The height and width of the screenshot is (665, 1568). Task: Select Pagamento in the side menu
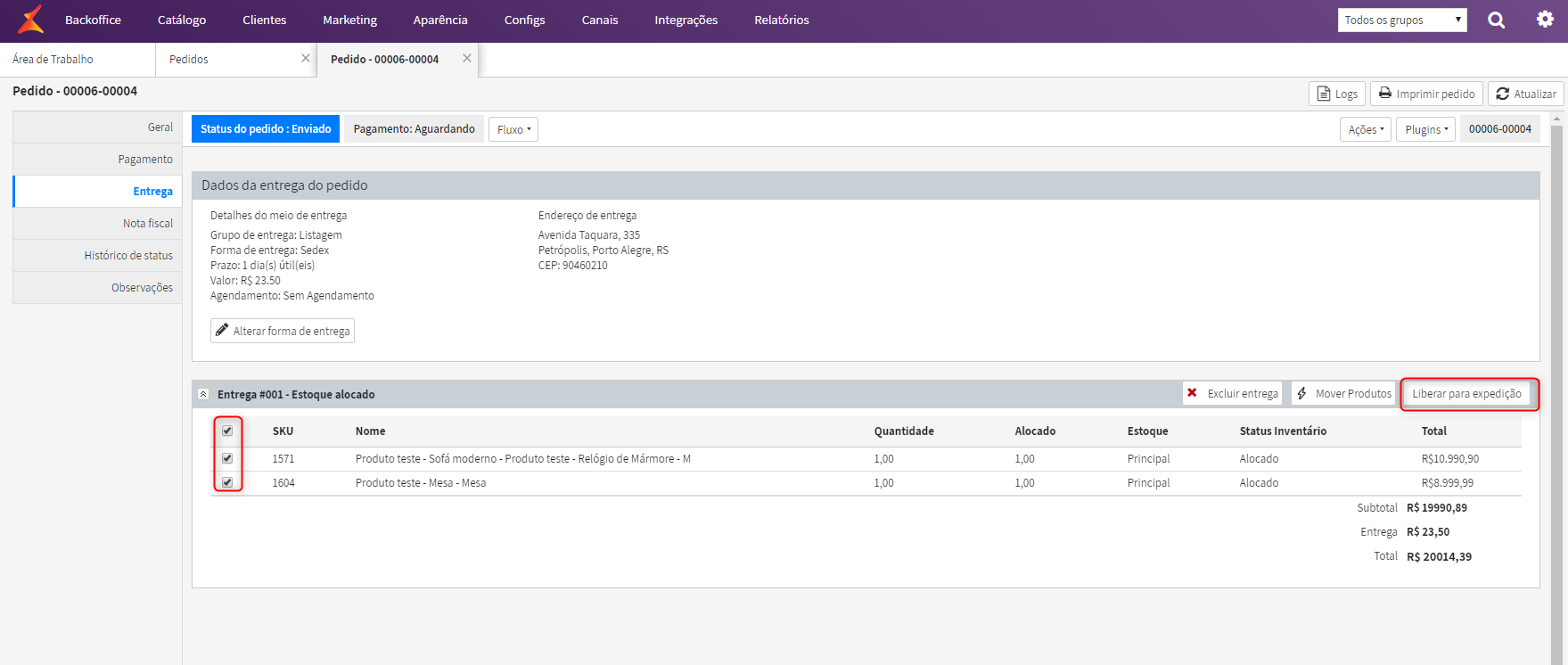click(x=97, y=160)
